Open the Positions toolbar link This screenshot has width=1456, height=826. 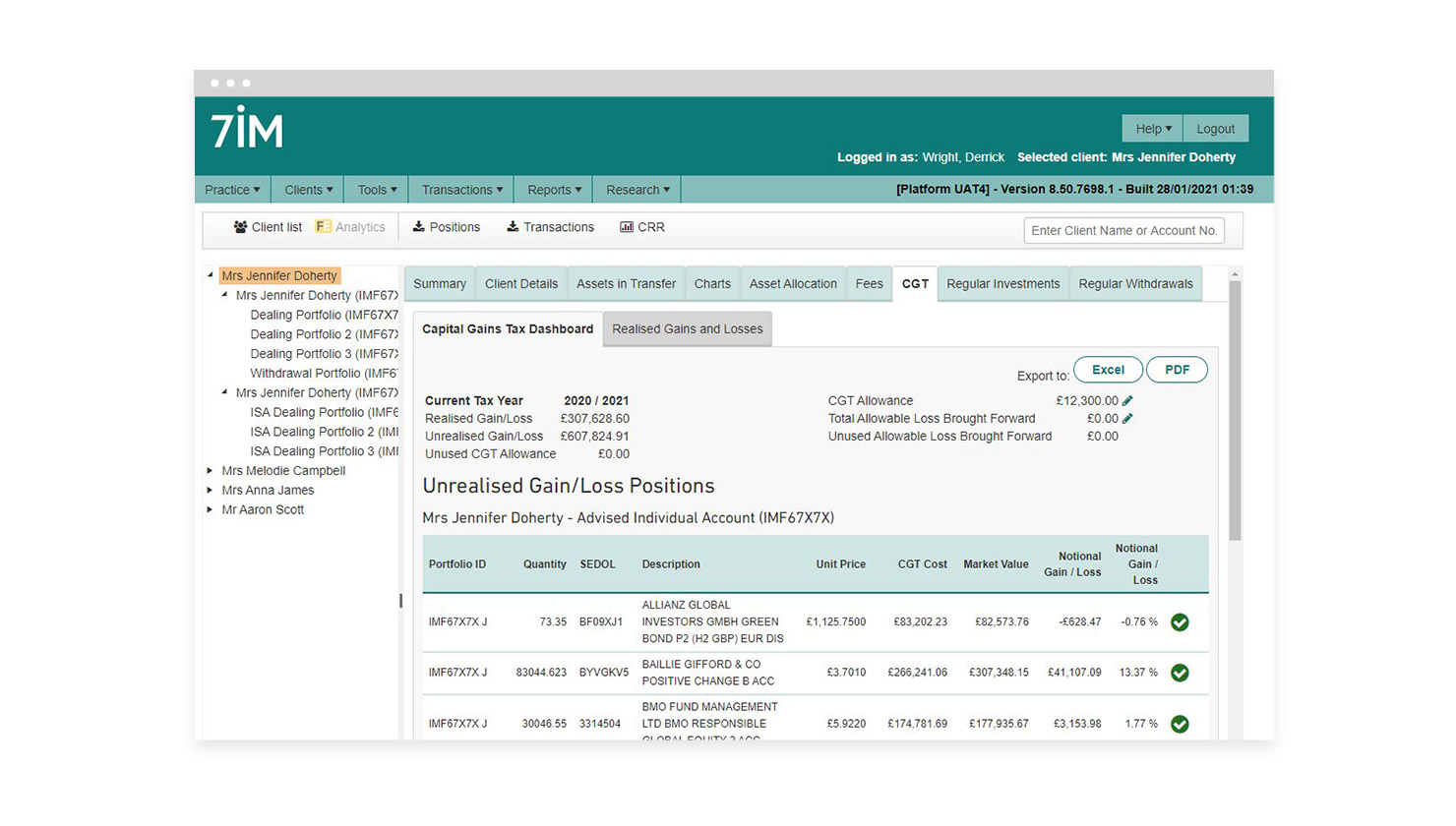447,227
